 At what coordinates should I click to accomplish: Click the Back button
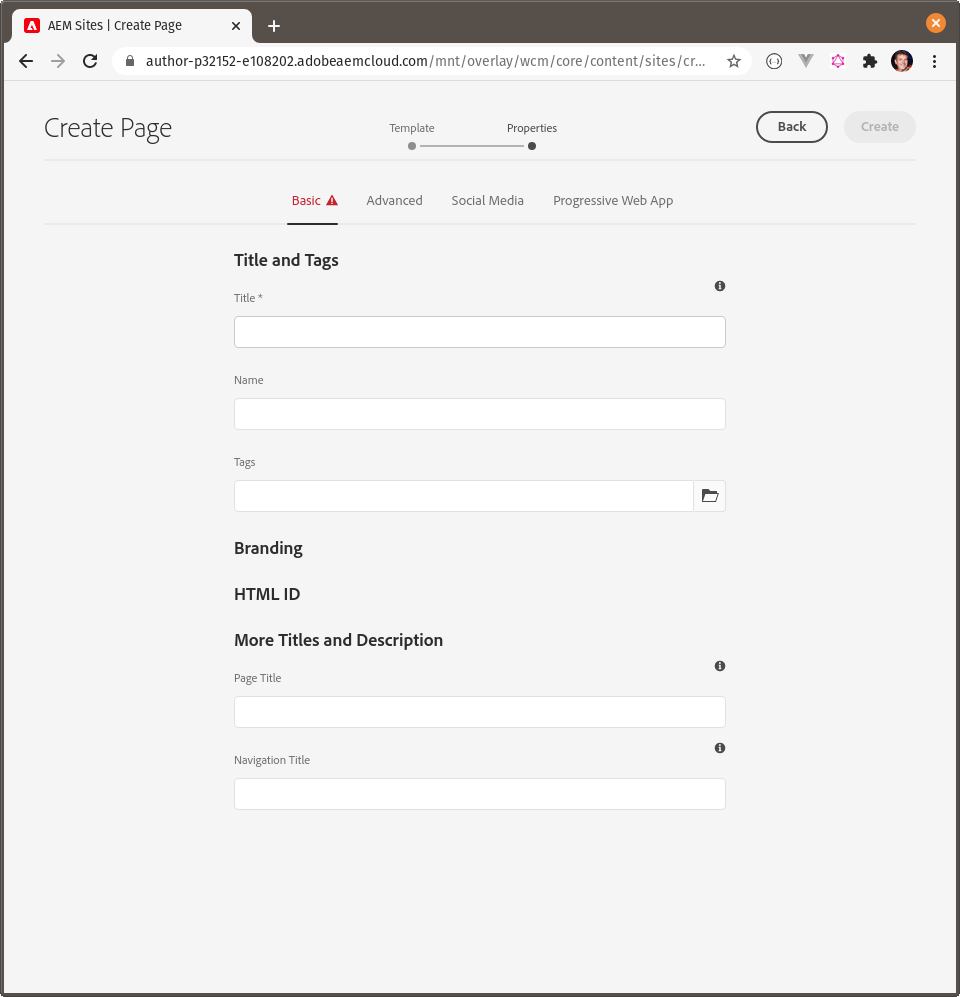pyautogui.click(x=792, y=127)
